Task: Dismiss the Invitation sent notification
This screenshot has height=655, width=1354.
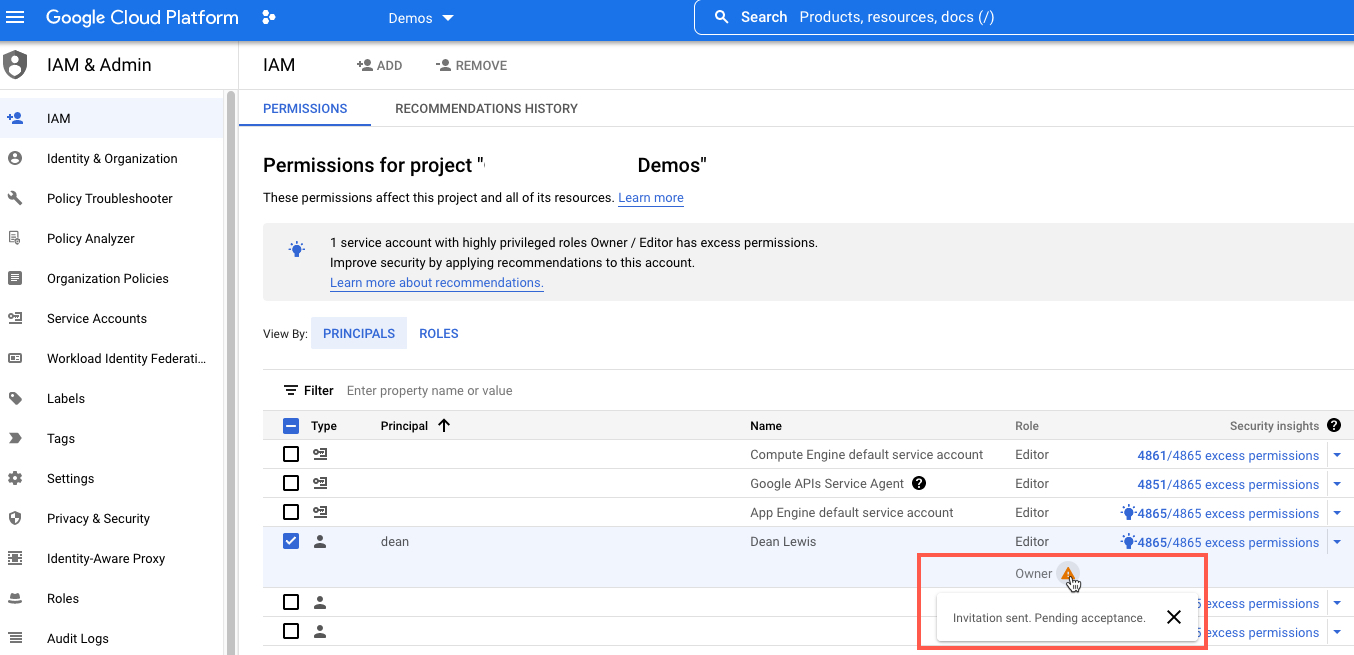Action: click(1174, 617)
